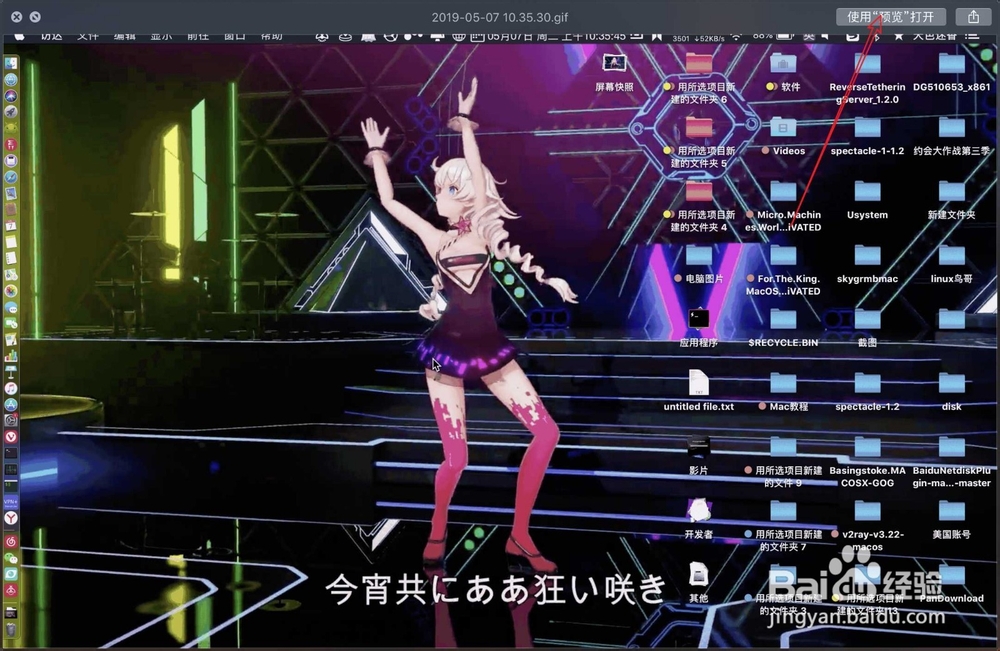Click the Japanese subtitle 今宵共にああ狂い咲き
The height and width of the screenshot is (651, 1000).
(496, 588)
